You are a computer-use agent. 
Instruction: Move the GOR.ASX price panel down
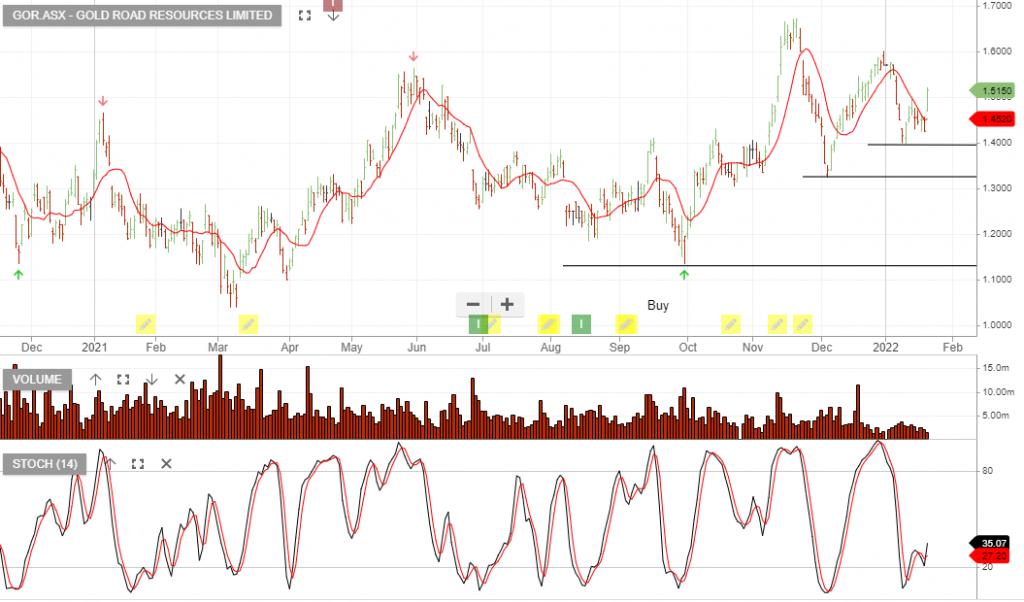333,15
